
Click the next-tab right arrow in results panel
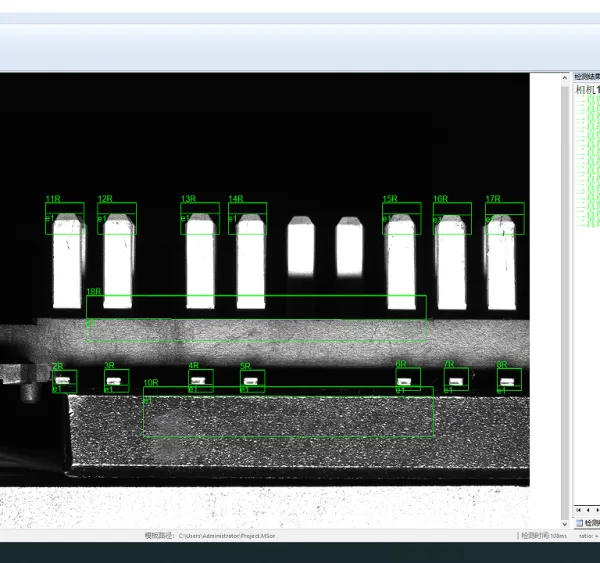coord(597,510)
